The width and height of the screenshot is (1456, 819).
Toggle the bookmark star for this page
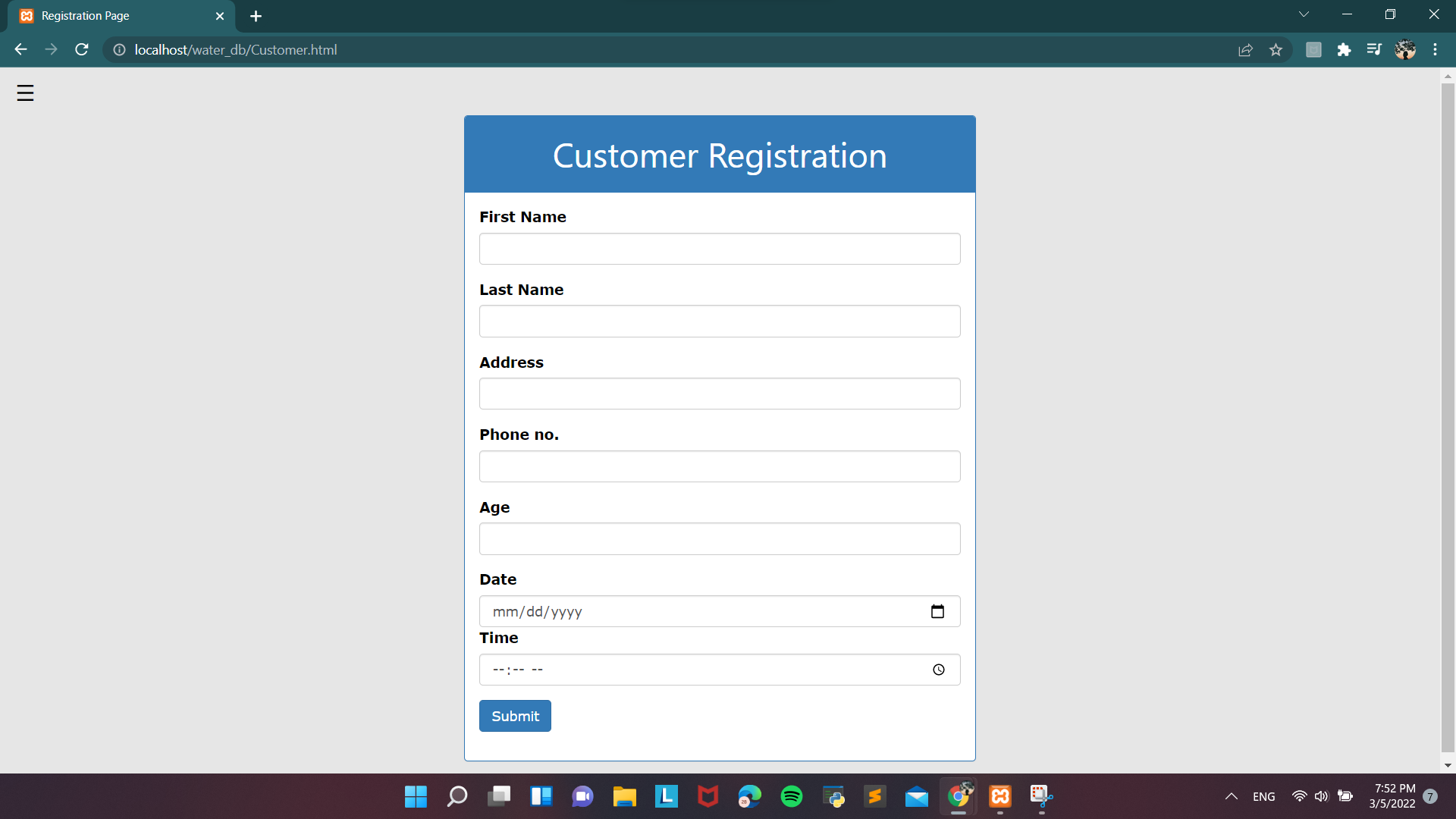(1276, 49)
